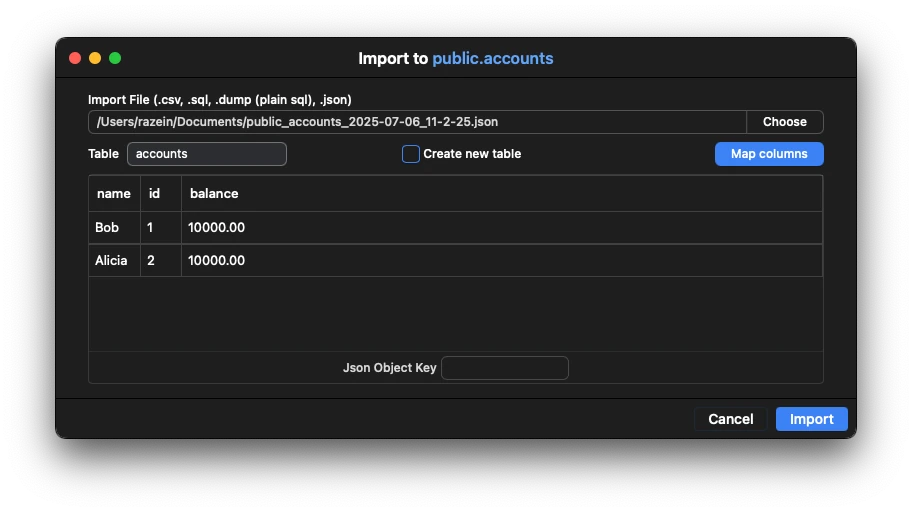The height and width of the screenshot is (512, 912).
Task: Click the Json Object Key input field
Action: click(x=504, y=368)
